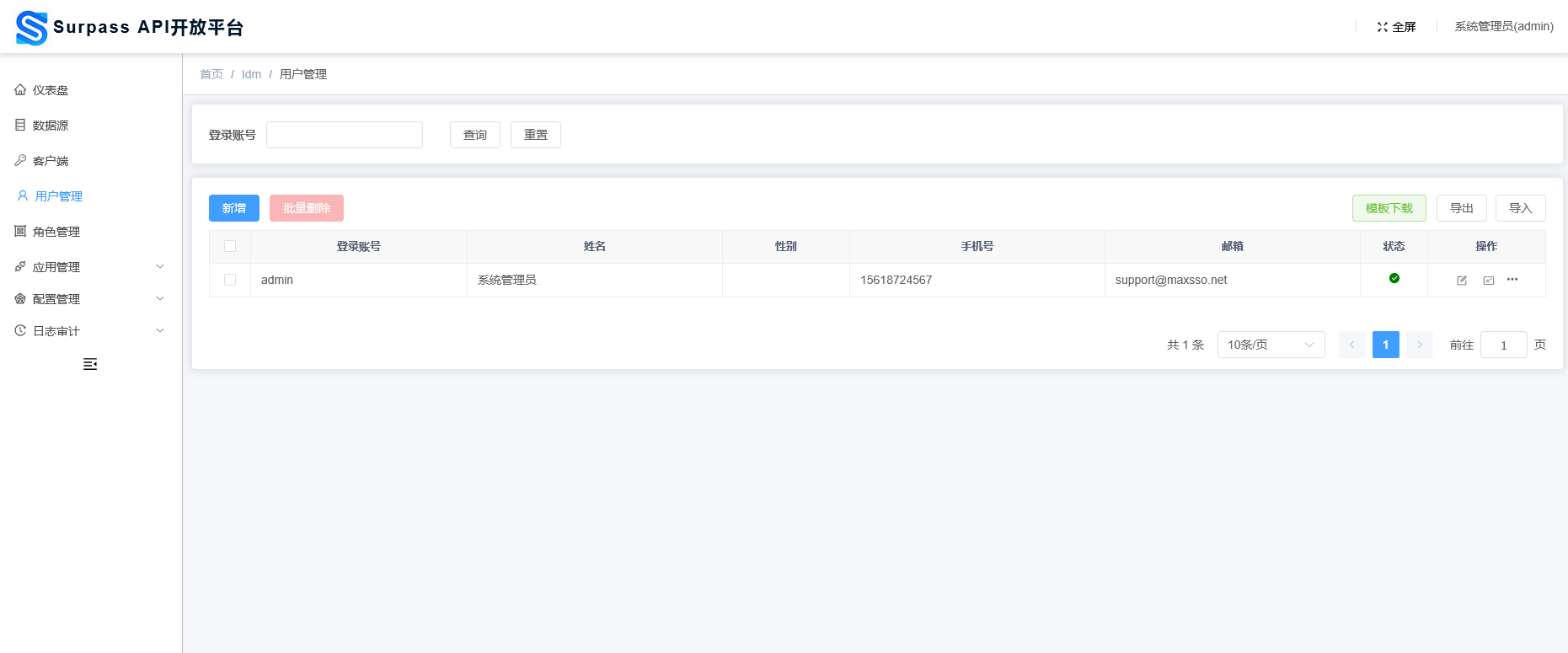Screen dimensions: 1568x653
Task: Click the phone number 15618724567
Action: (896, 280)
